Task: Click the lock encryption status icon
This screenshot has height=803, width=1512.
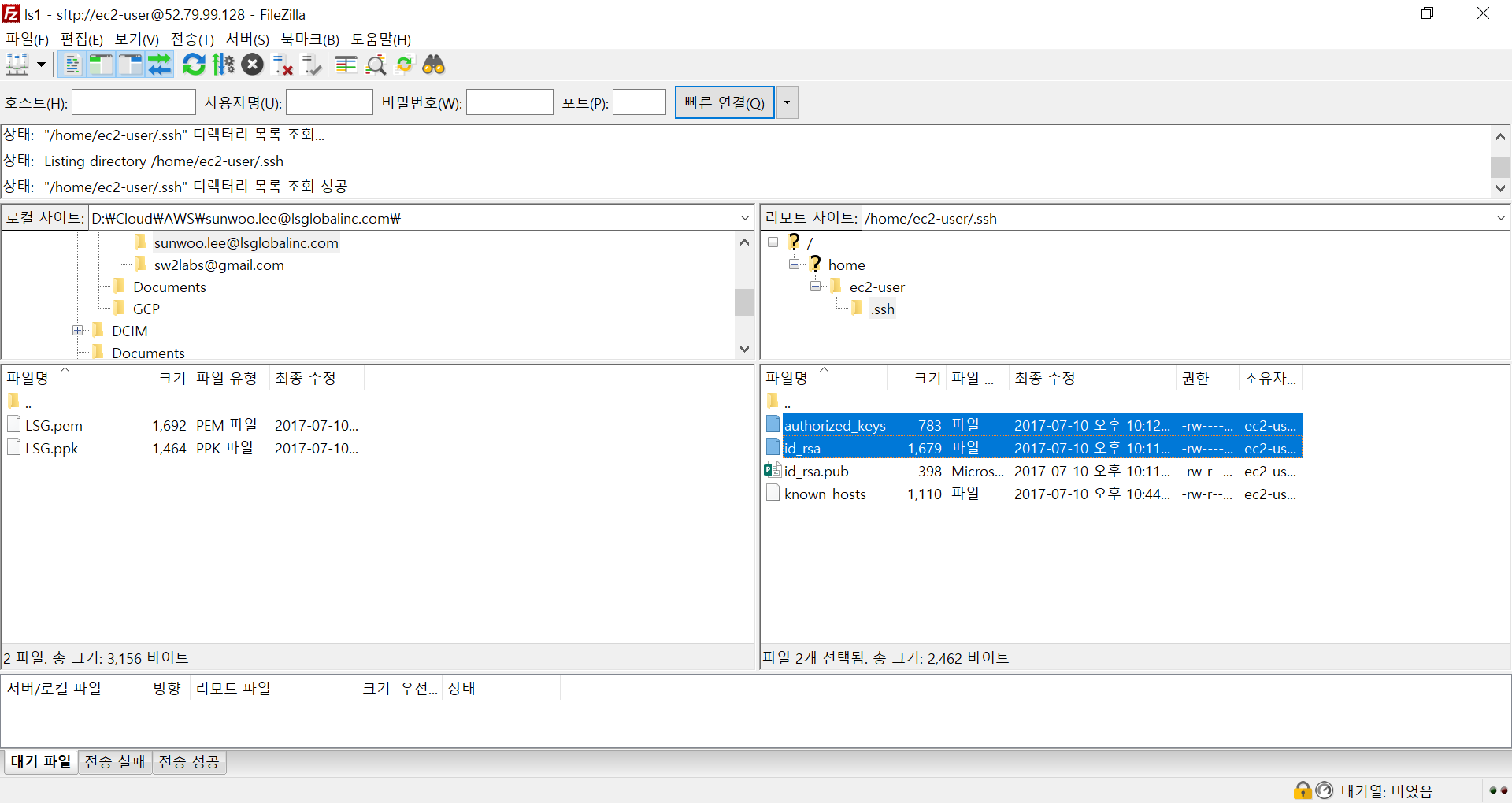Action: coord(1303,790)
